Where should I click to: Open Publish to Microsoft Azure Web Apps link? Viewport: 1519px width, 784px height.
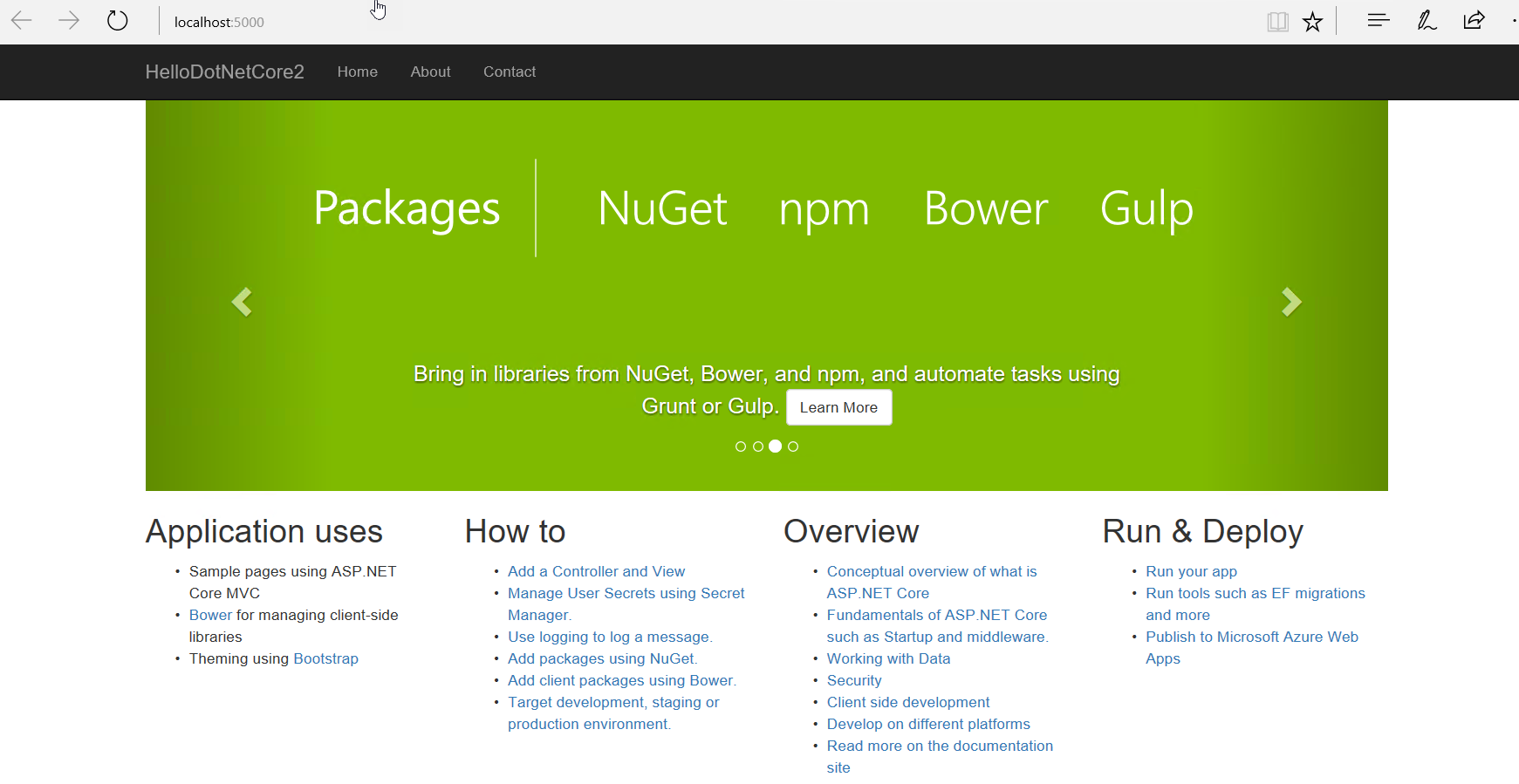click(x=1251, y=637)
